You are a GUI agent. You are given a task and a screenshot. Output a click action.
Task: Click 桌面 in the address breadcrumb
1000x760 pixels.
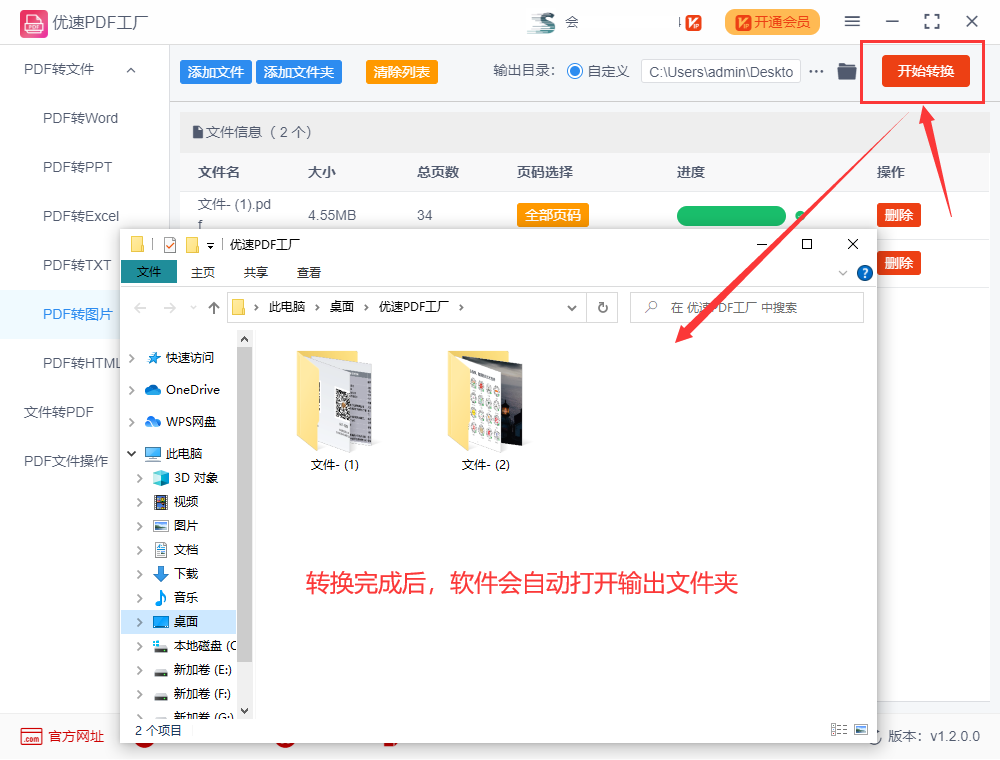tap(342, 307)
